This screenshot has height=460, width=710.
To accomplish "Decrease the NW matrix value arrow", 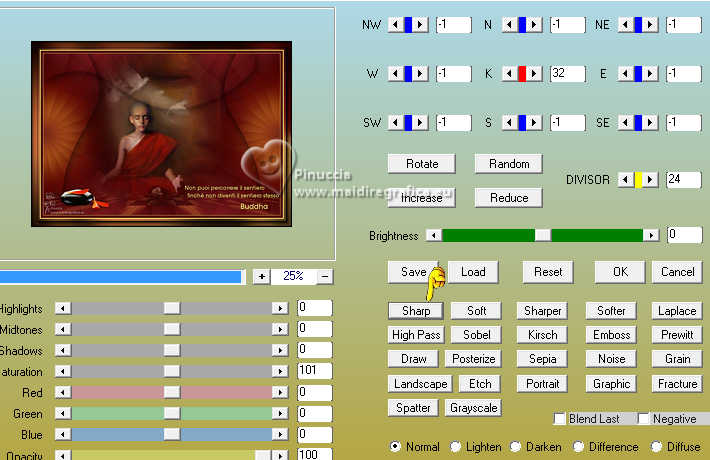I will pyautogui.click(x=396, y=24).
